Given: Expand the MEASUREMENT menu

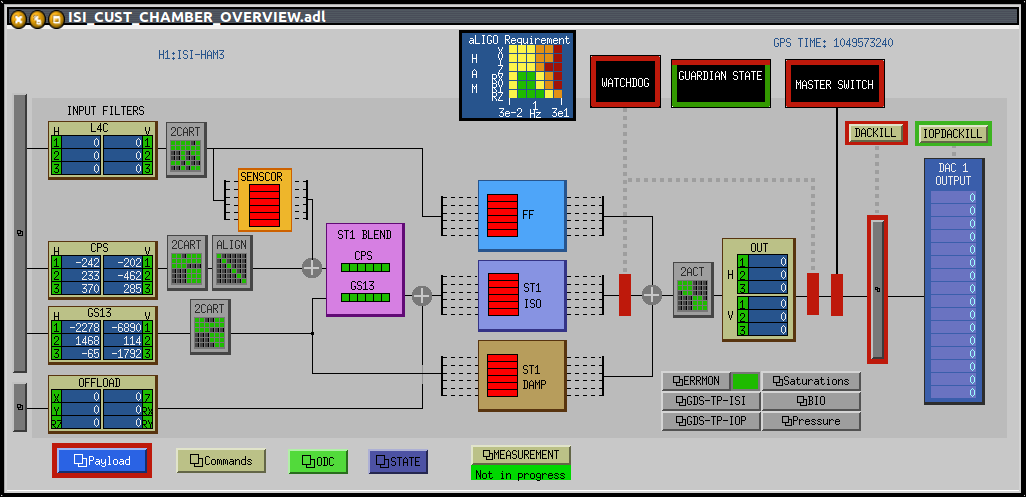Looking at the screenshot, I should tap(520, 455).
